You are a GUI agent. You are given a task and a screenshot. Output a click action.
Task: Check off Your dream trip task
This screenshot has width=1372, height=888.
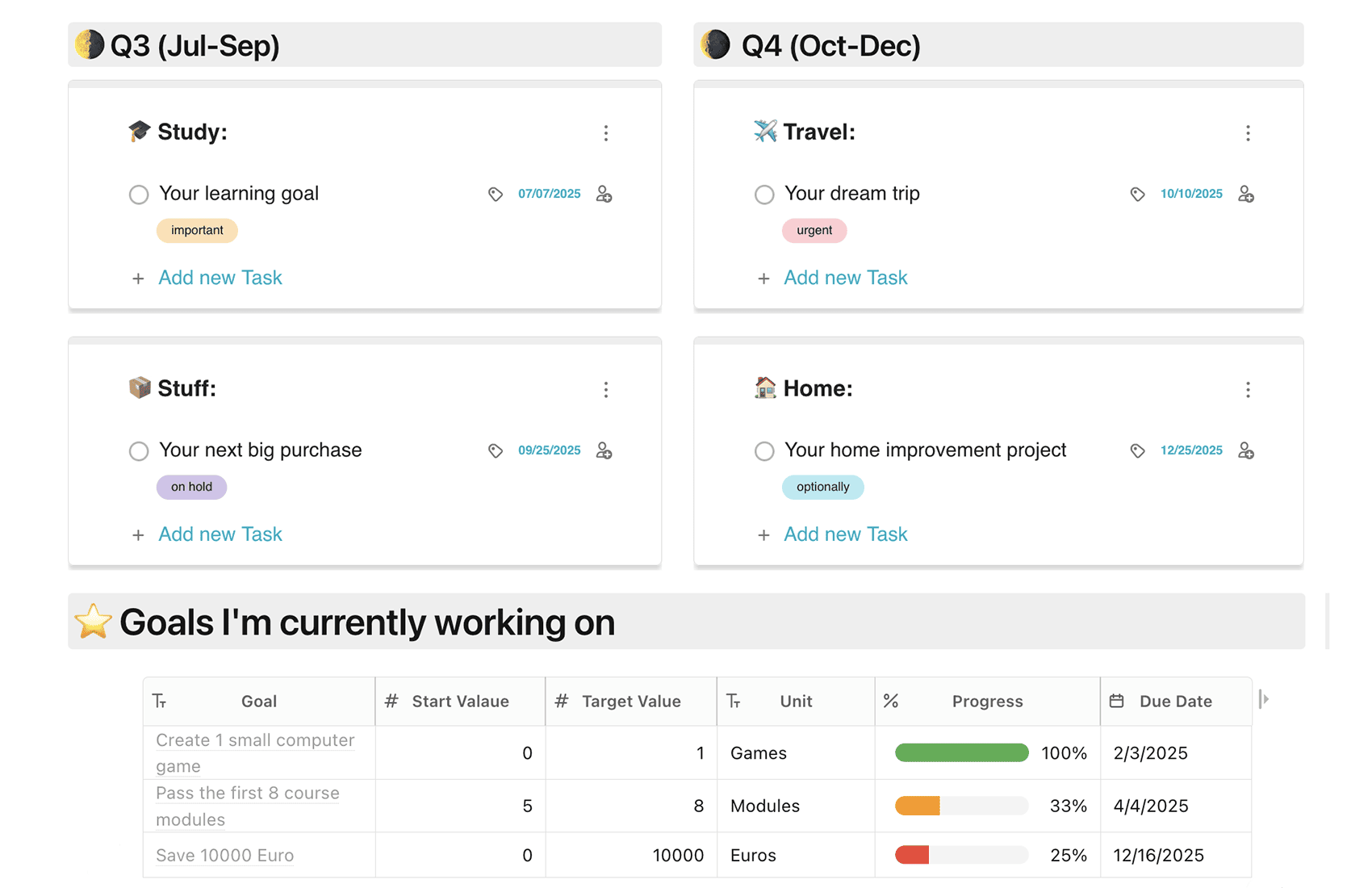(x=764, y=195)
